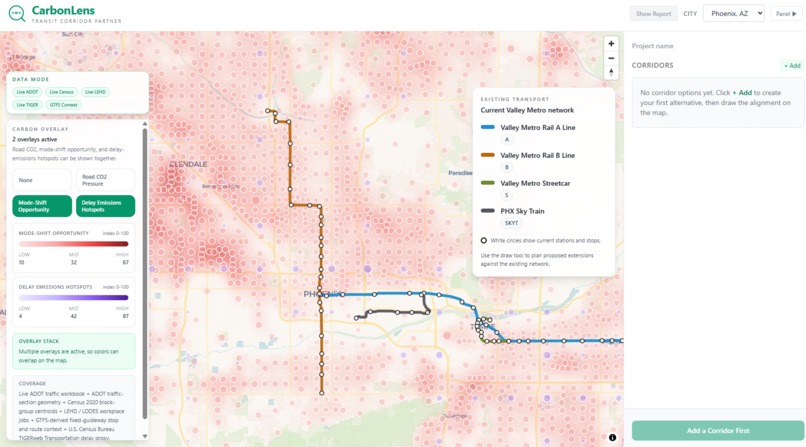Disable the Delay Emissions Hotspots overlay

[x=105, y=206]
